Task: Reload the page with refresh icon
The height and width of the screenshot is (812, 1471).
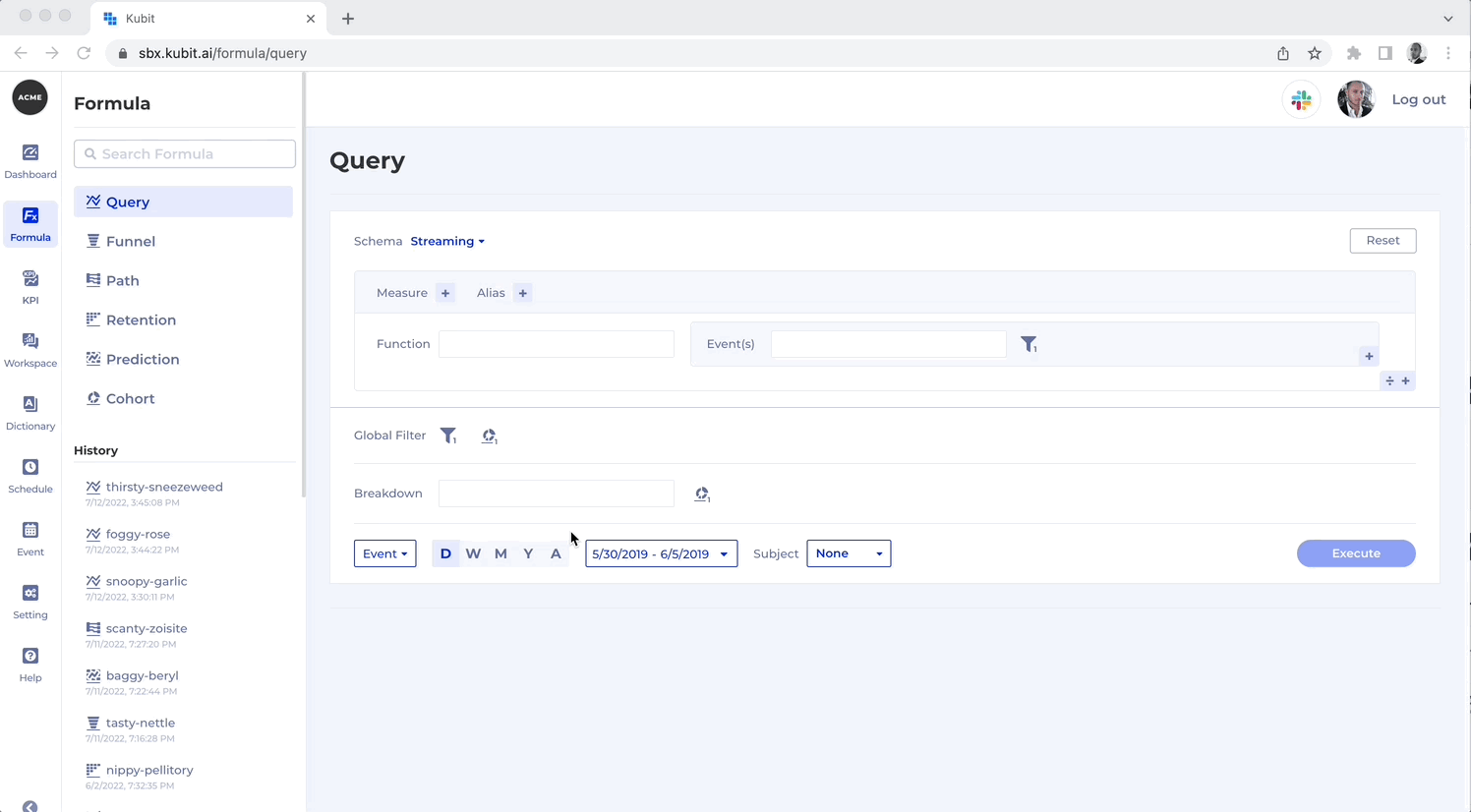Action: 84,53
